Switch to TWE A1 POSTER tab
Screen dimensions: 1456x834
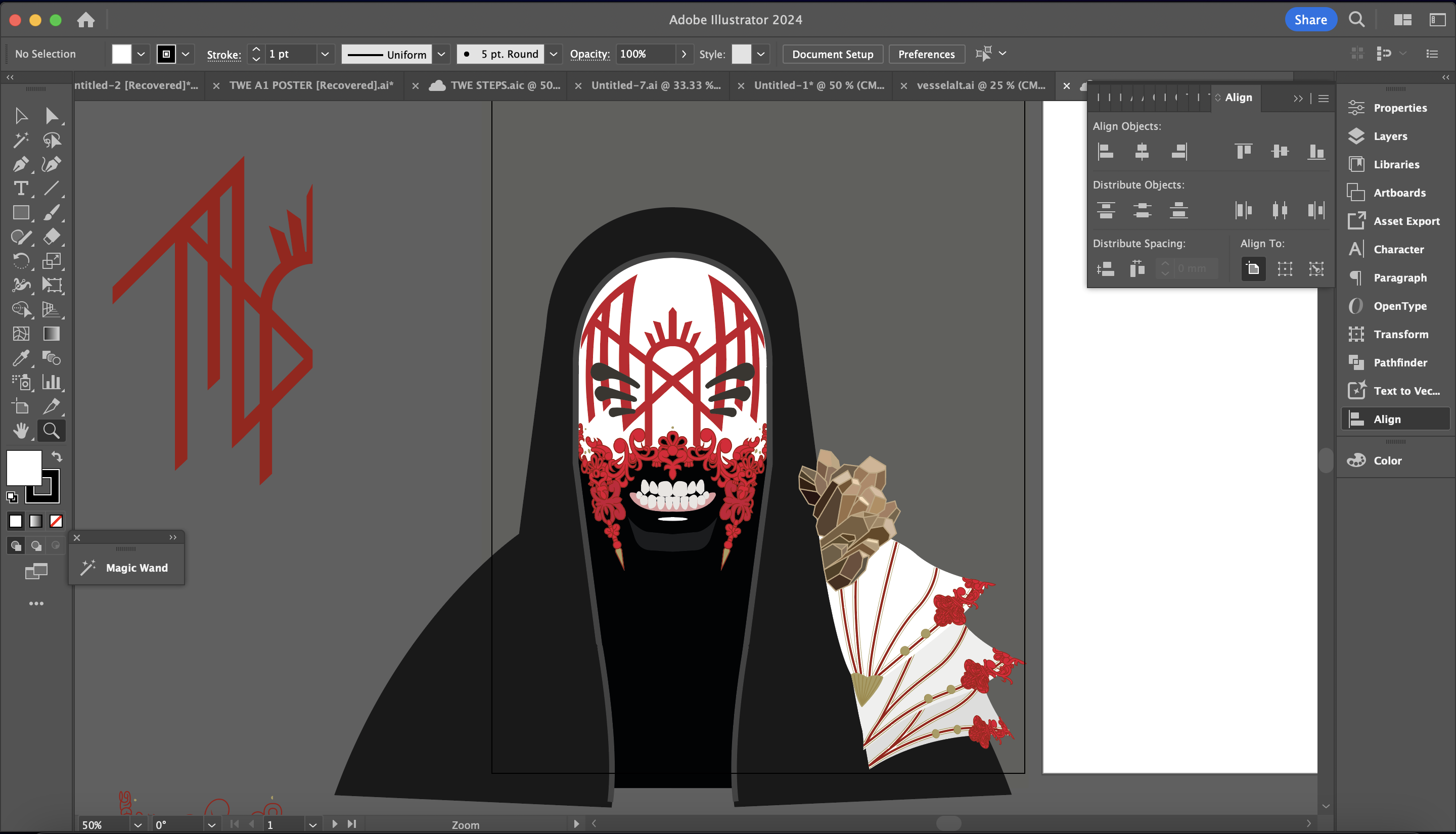311,85
